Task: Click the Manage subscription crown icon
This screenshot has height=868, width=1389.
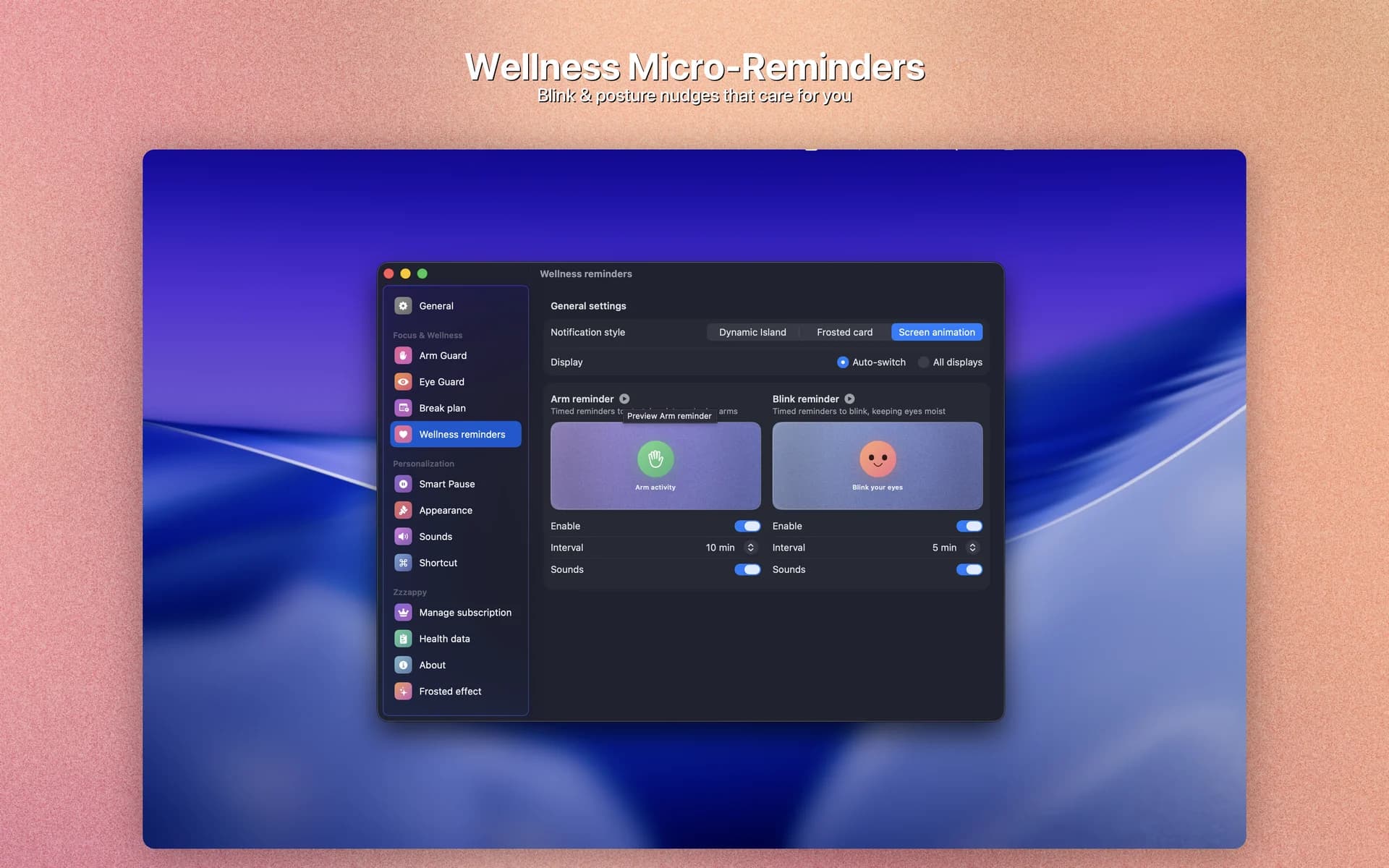Action: click(403, 613)
